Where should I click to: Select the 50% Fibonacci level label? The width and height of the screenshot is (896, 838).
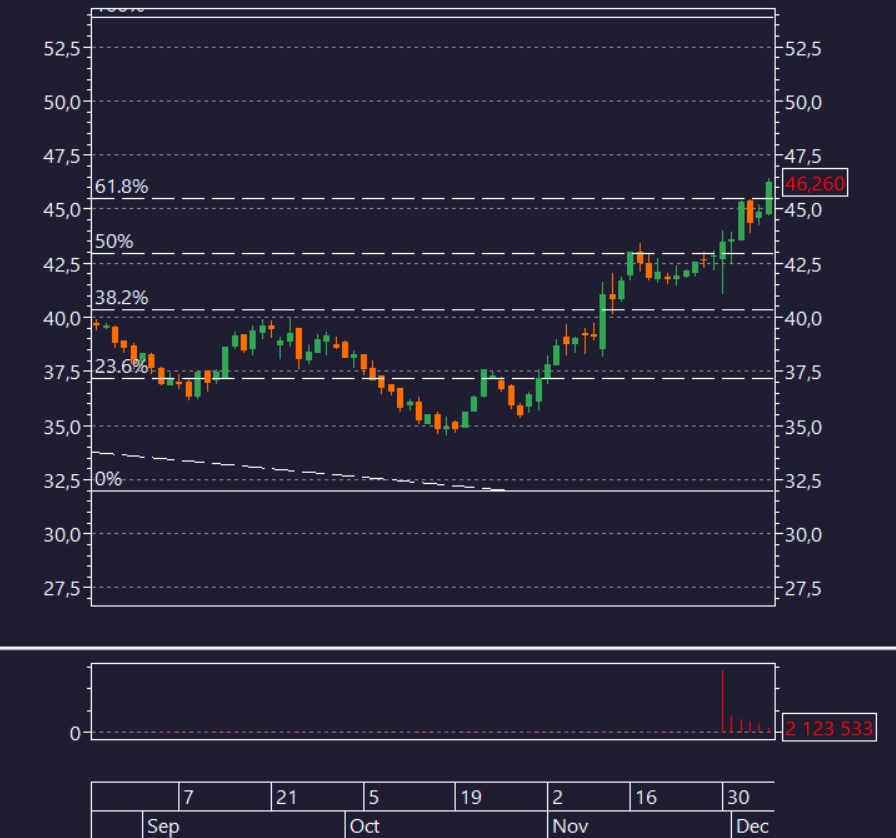tap(114, 241)
